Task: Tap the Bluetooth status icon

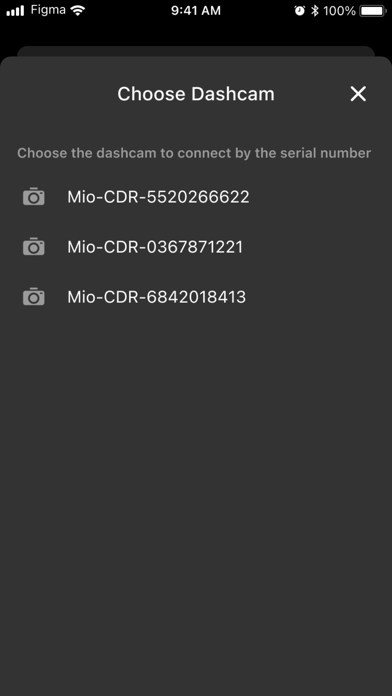Action: pos(315,11)
